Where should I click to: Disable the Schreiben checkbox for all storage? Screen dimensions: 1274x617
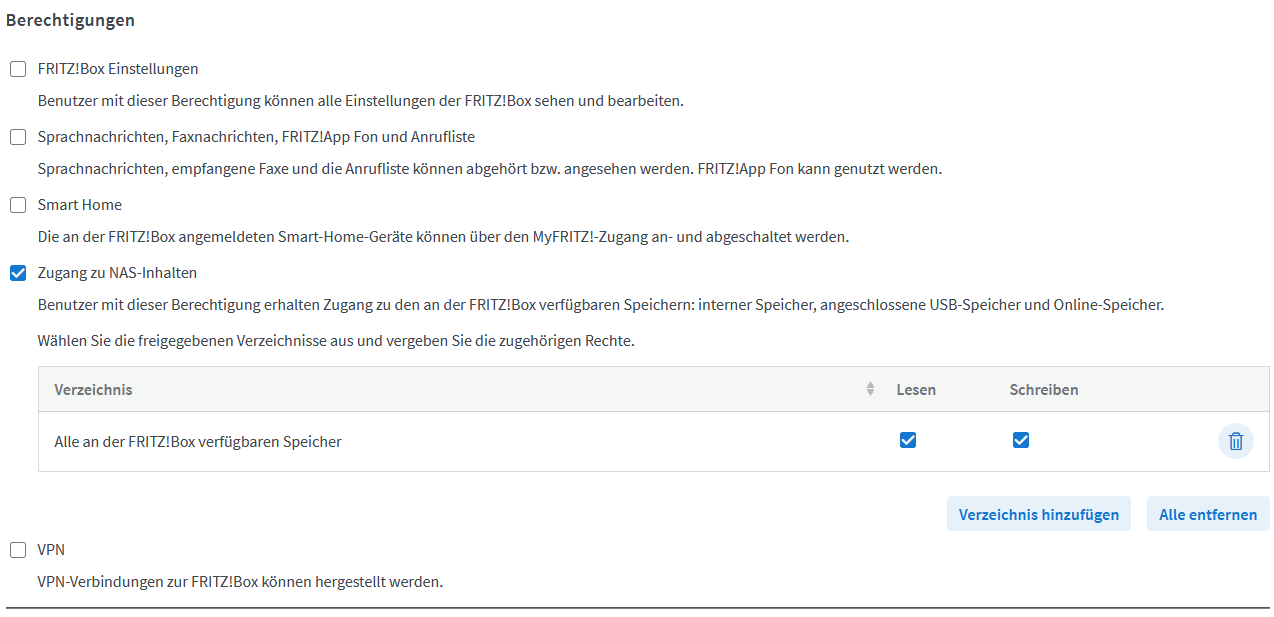click(1021, 440)
